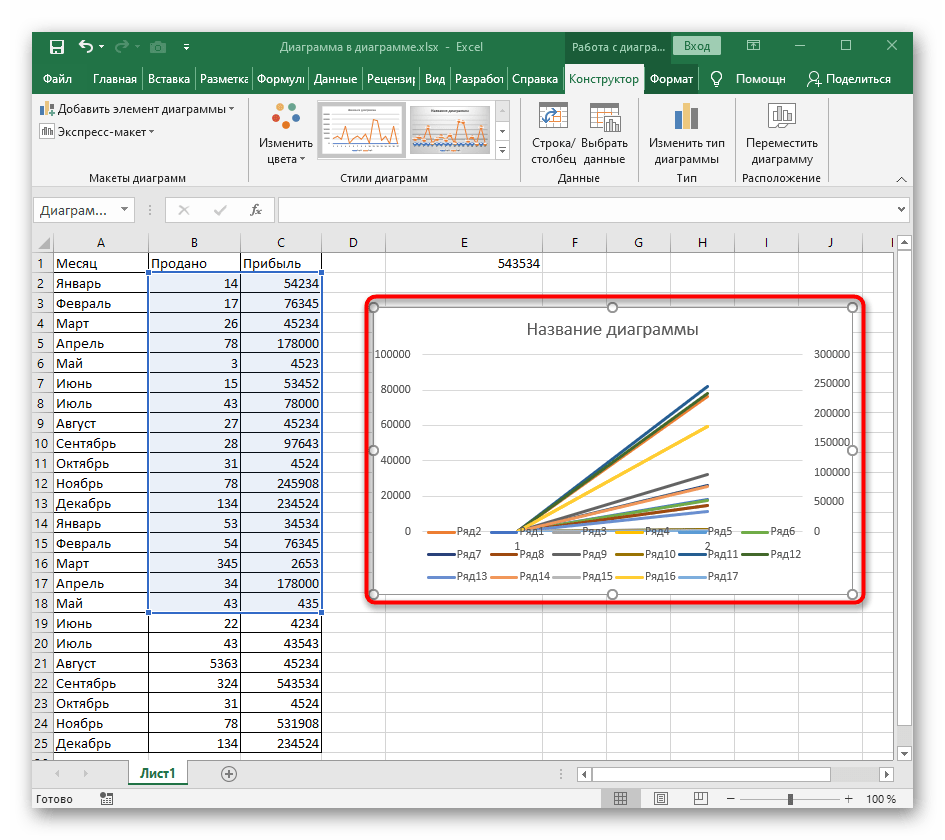Click the Insert Function fx icon
The height and width of the screenshot is (840, 945).
click(256, 210)
